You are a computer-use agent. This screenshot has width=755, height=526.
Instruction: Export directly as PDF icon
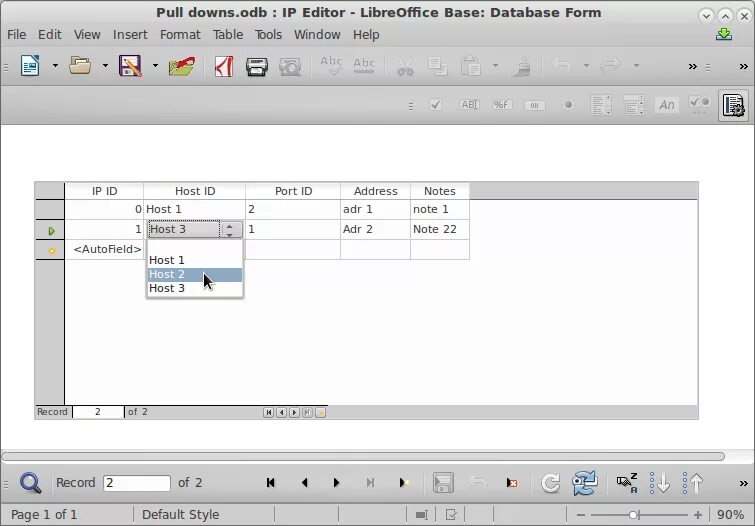224,66
